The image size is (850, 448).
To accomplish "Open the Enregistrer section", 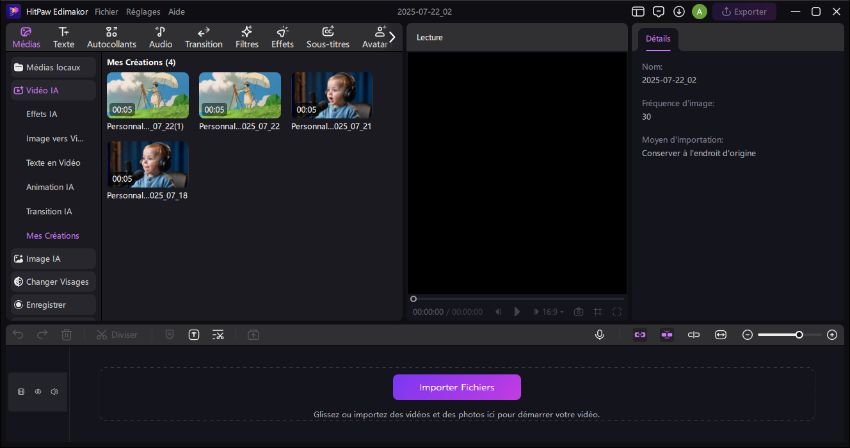I will (53, 305).
